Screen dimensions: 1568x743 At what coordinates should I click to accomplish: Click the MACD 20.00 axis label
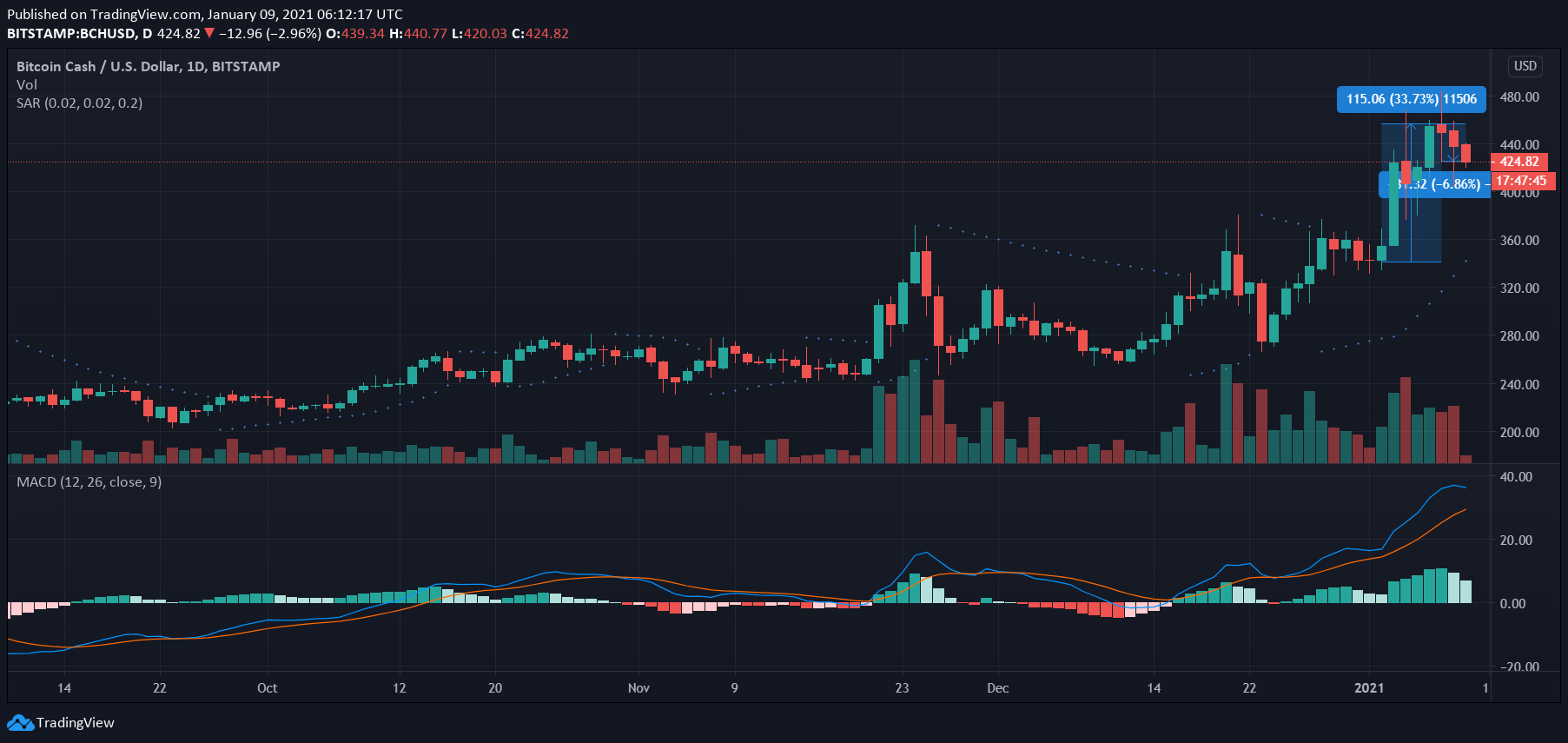click(1516, 541)
